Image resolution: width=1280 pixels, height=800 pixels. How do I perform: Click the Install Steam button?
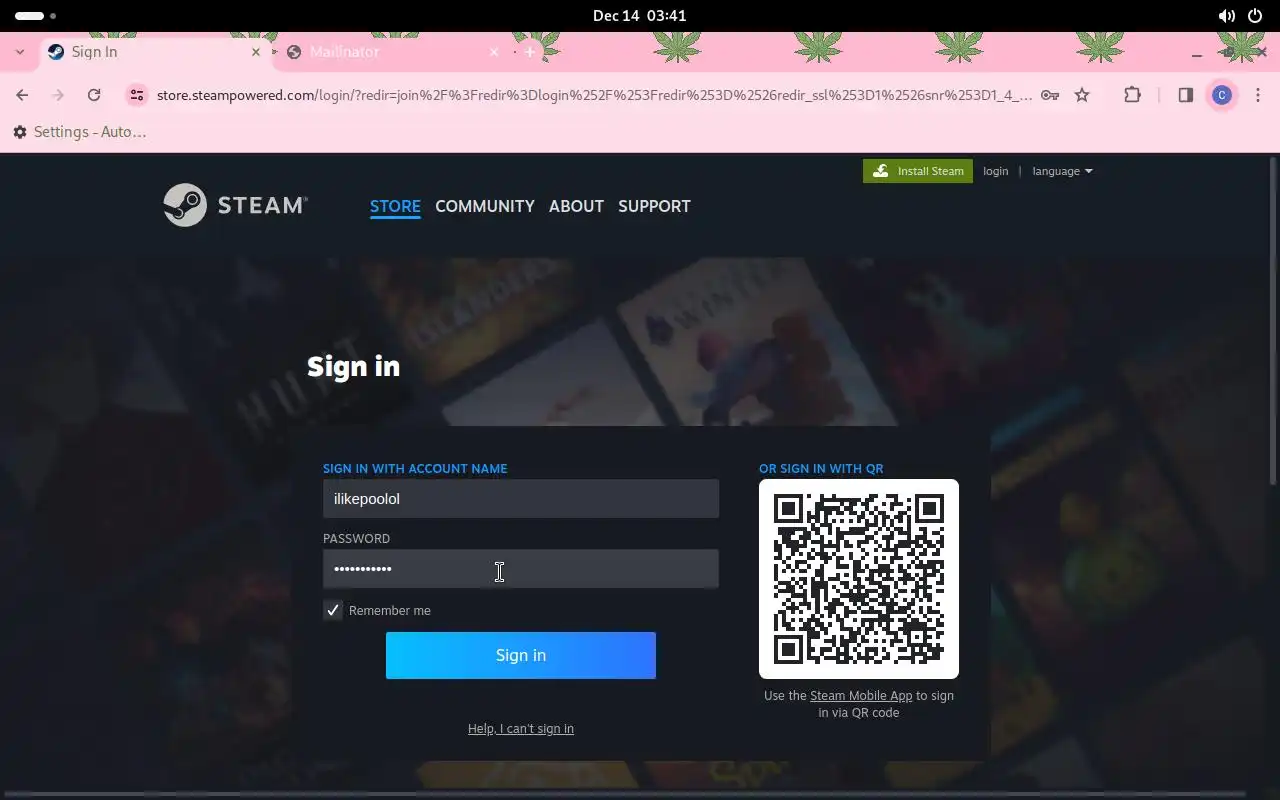pyautogui.click(x=918, y=171)
